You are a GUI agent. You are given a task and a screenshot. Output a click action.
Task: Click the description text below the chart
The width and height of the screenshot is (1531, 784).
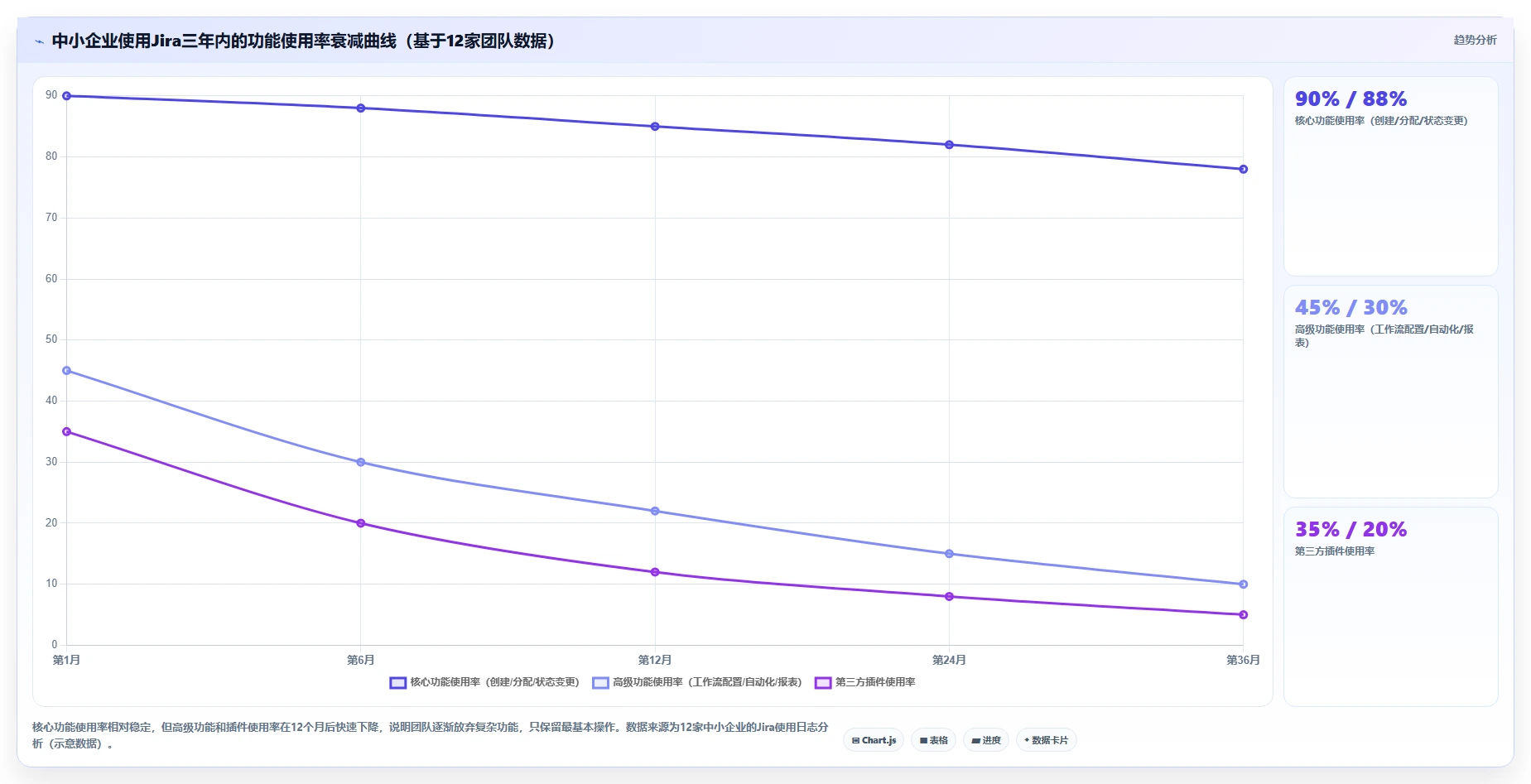431,735
